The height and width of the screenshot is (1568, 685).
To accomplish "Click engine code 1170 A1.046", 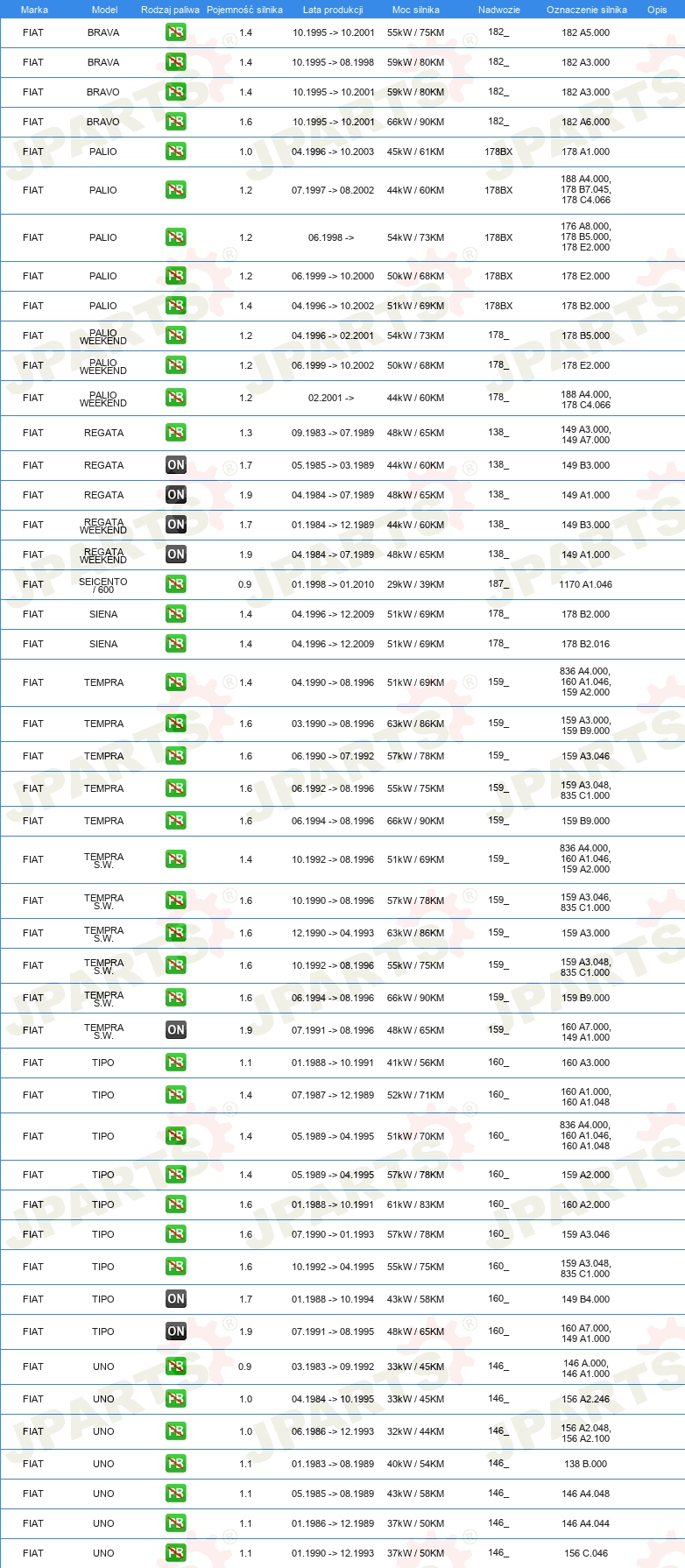I will 586,584.
